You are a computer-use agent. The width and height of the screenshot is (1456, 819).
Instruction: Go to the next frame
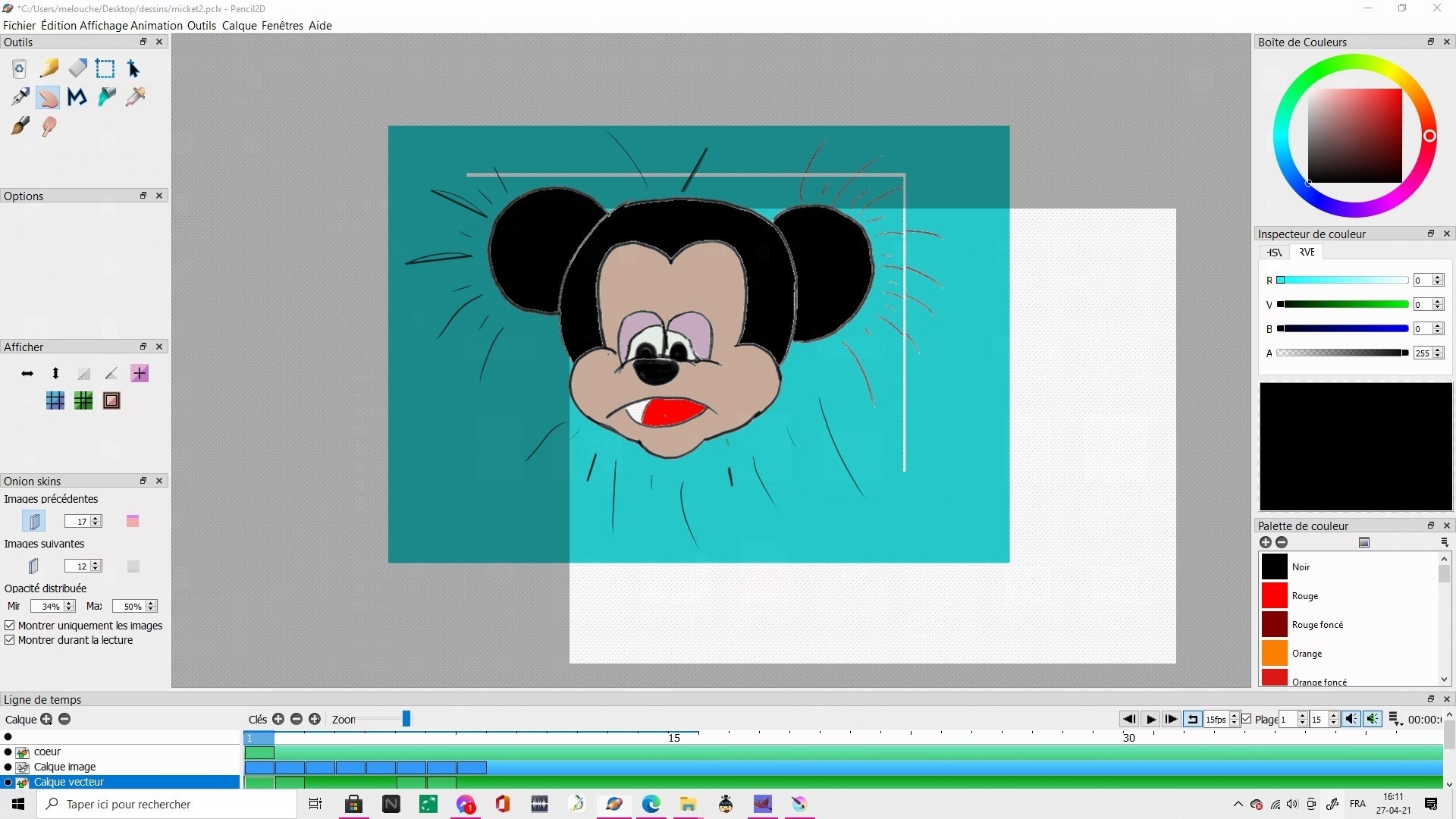click(1172, 719)
